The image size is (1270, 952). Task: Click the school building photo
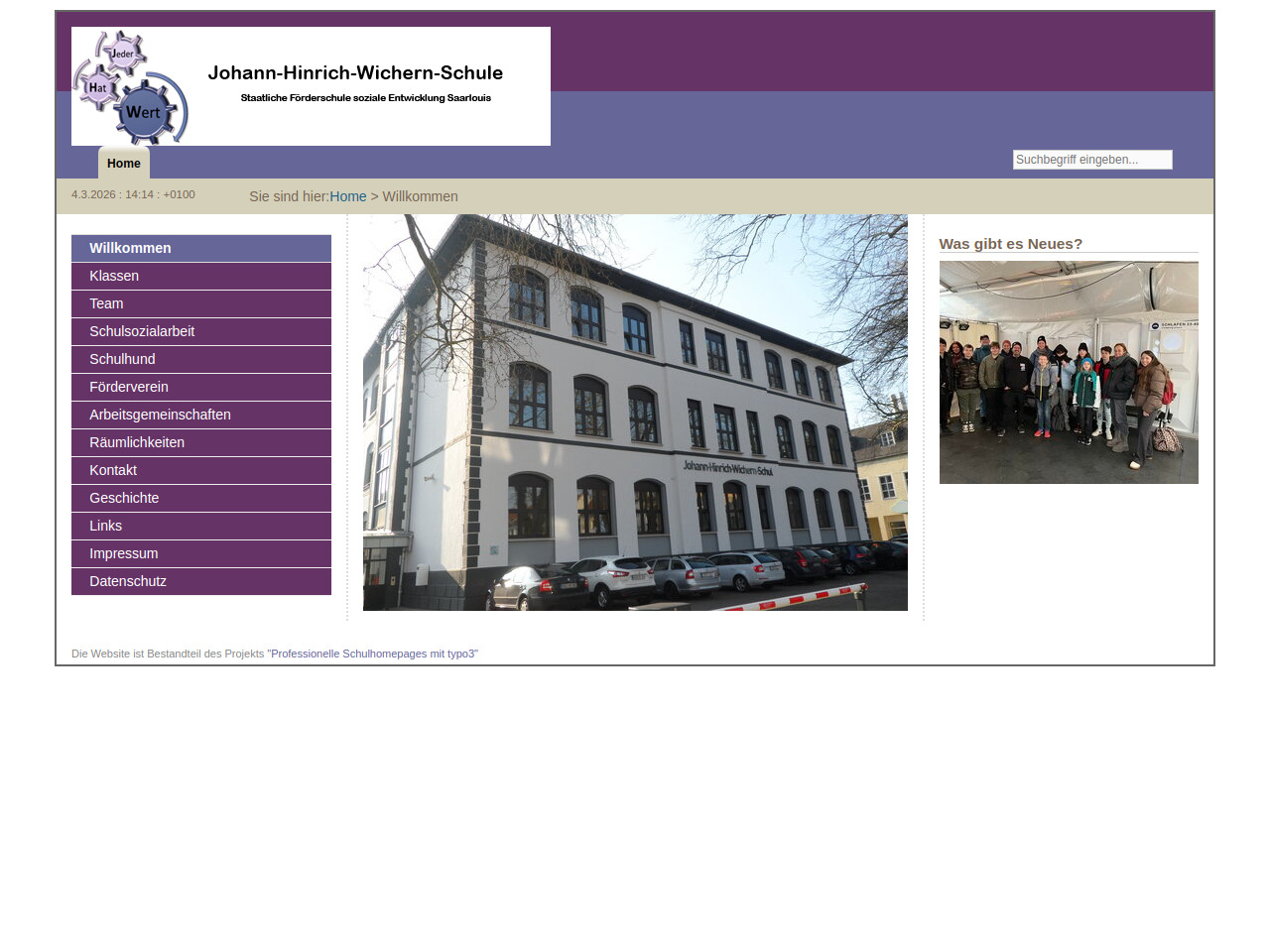[635, 413]
